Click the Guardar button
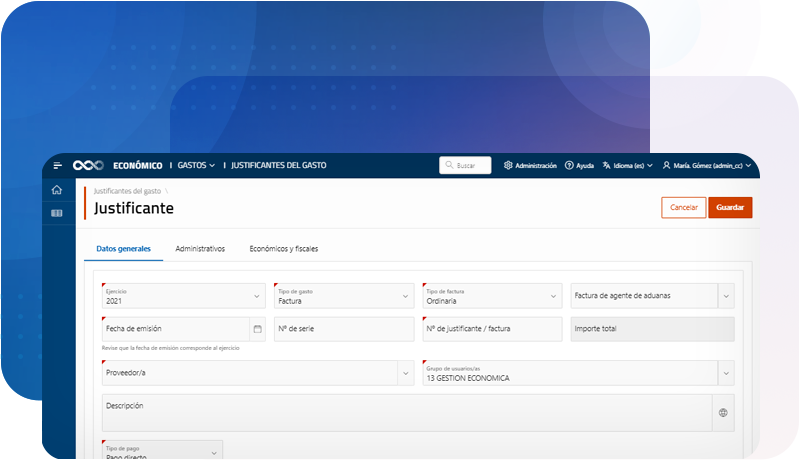The height and width of the screenshot is (460, 800). tap(730, 207)
